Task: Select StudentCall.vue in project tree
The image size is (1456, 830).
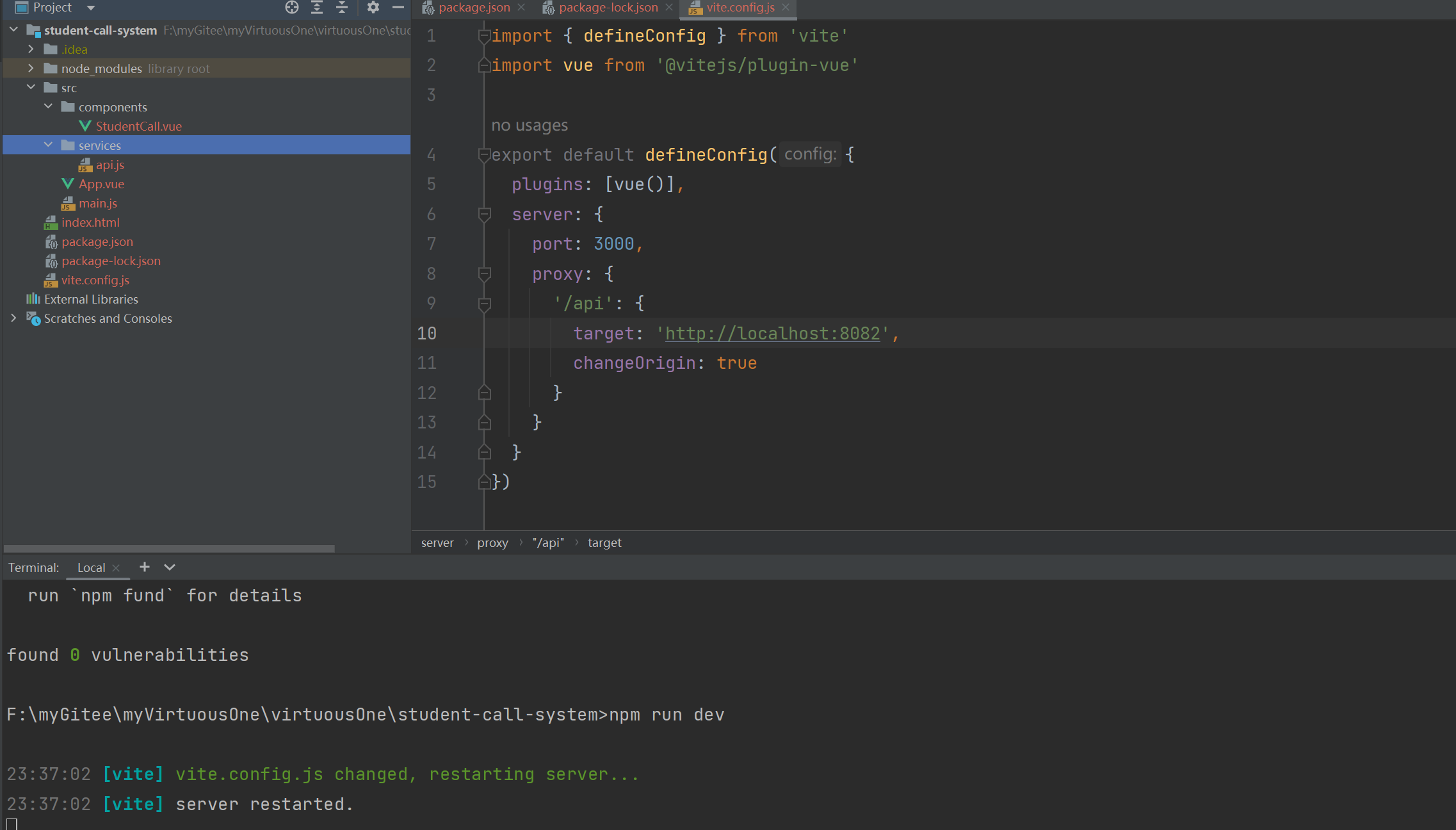Action: pyautogui.click(x=138, y=126)
